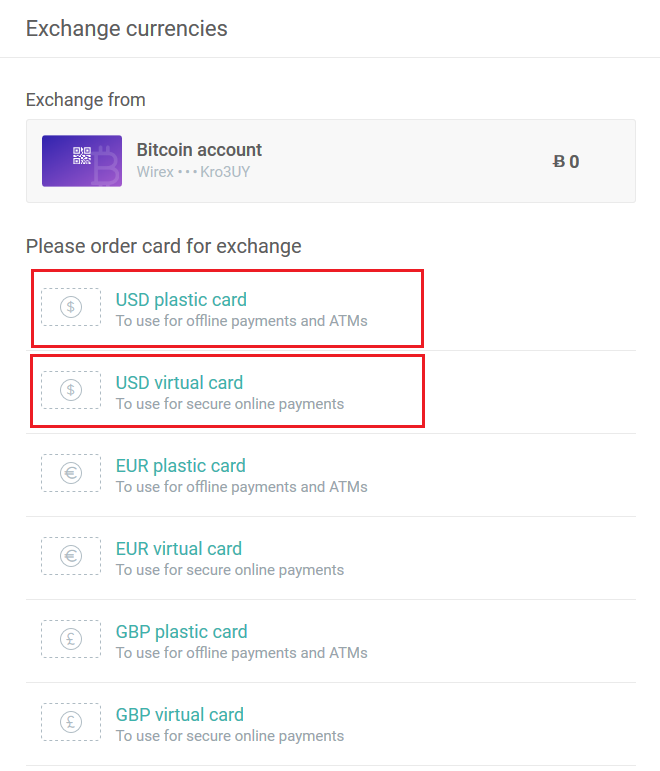Viewport: 660px width, 771px height.
Task: Click the Bitcoin balance amount
Action: (x=566, y=161)
